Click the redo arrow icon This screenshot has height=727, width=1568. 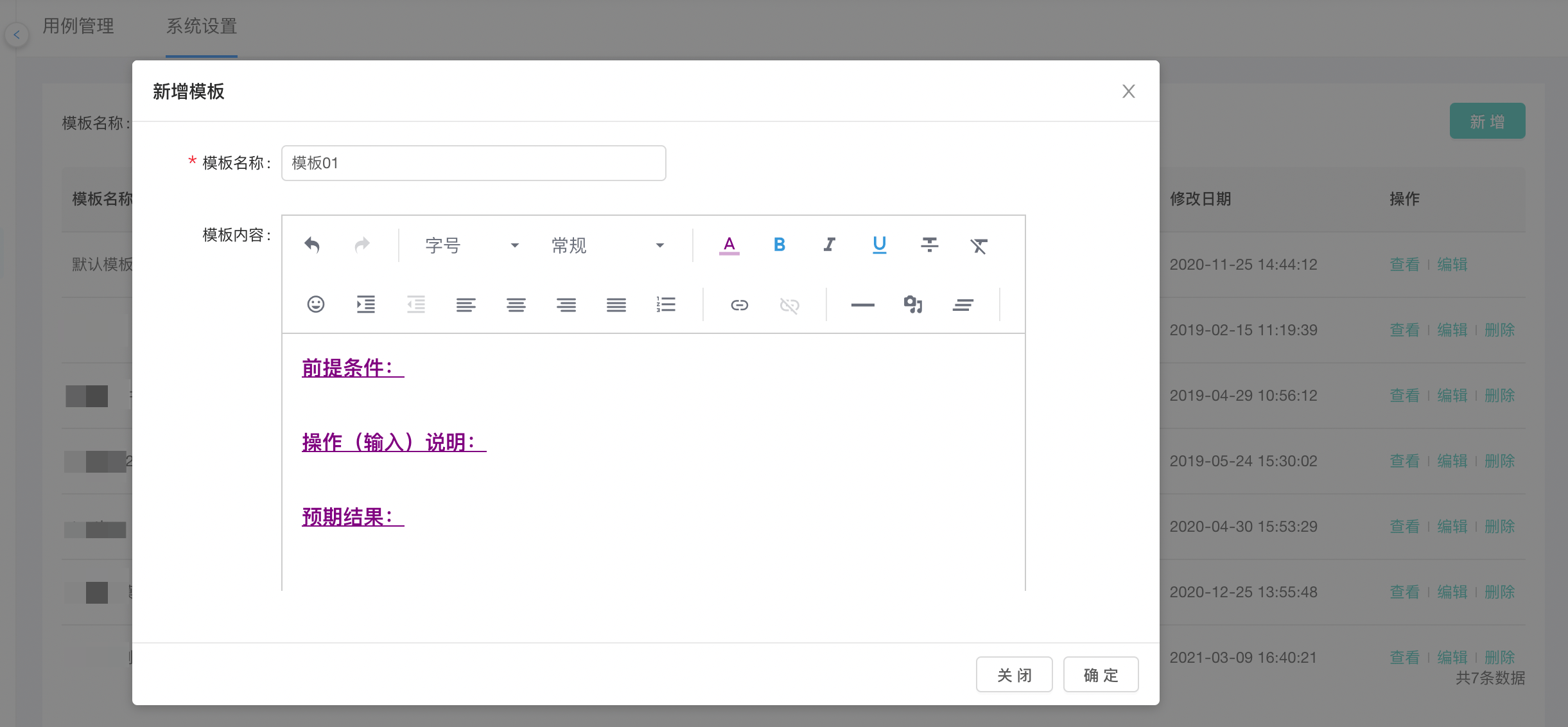tap(362, 245)
